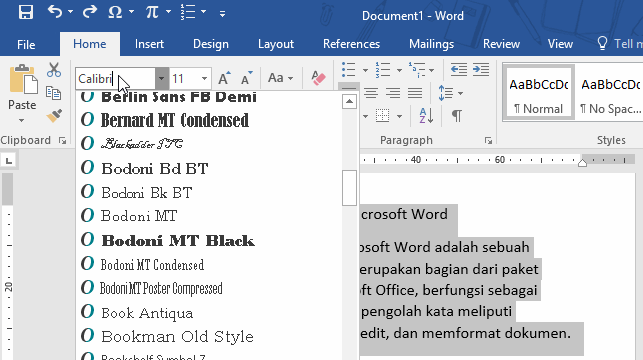Sort the selection with the A-Z icon
This screenshot has width=643, height=360.
tap(426, 116)
